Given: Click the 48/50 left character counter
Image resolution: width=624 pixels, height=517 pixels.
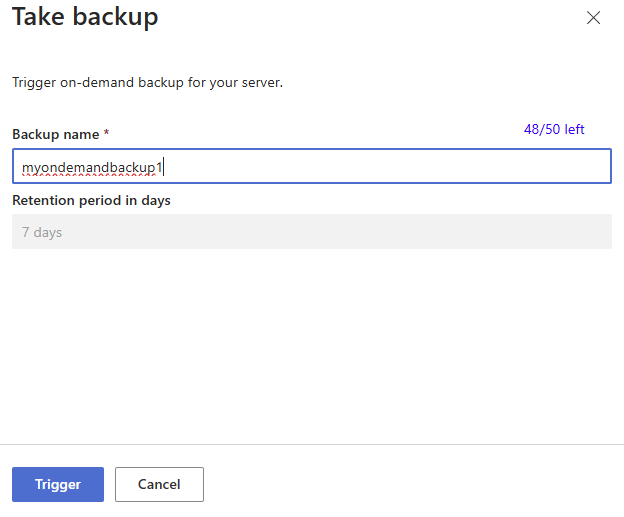Looking at the screenshot, I should 553,130.
